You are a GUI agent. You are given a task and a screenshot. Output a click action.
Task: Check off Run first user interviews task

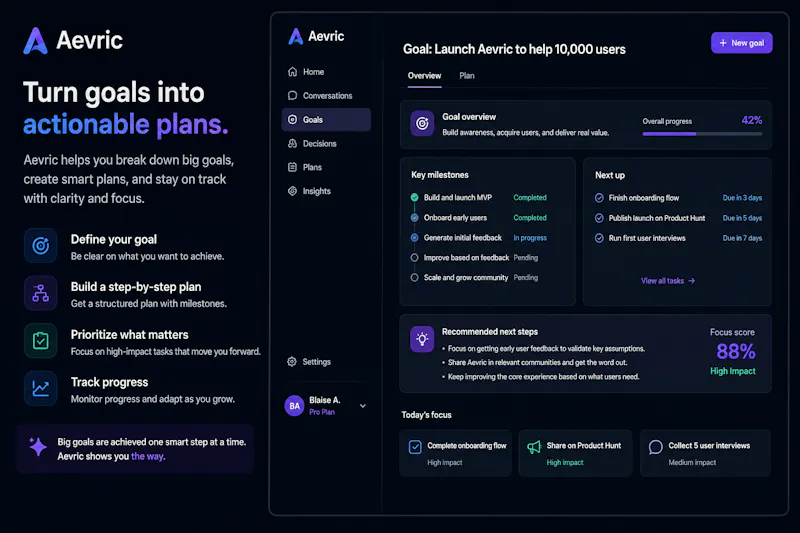pyautogui.click(x=599, y=238)
